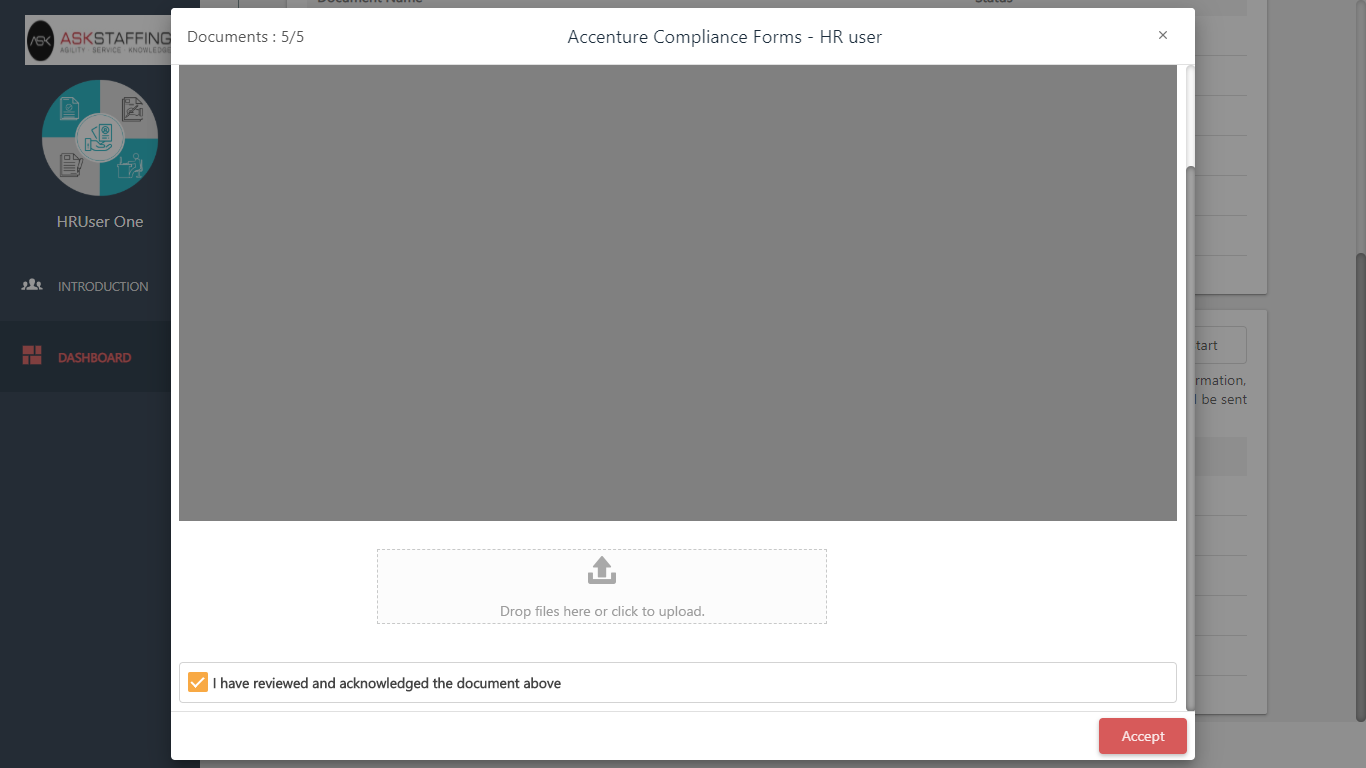Image resolution: width=1366 pixels, height=768 pixels.
Task: Click the dialog title Accenture Compliance Forms
Action: click(x=725, y=37)
